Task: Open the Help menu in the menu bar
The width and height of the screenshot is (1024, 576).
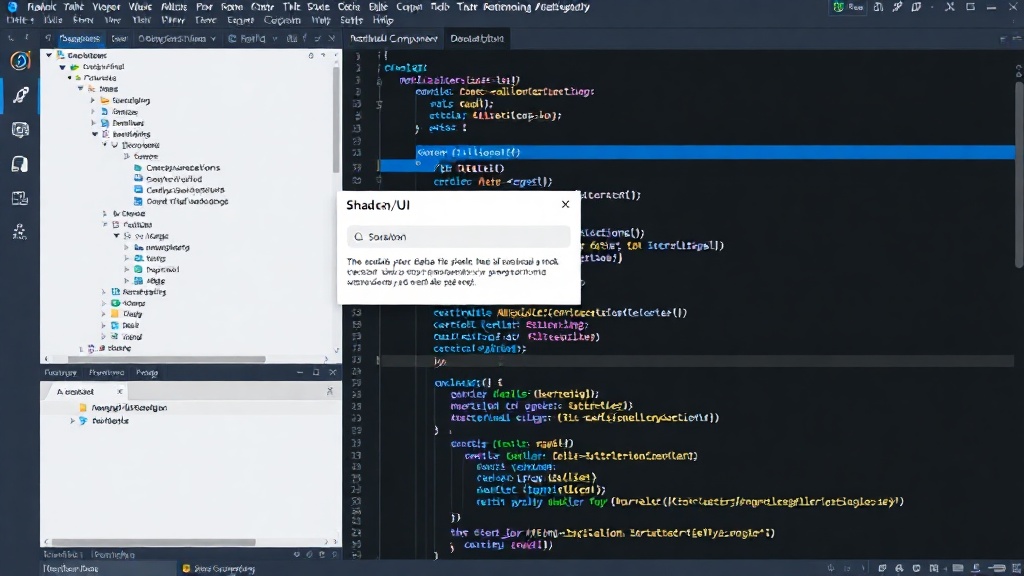Action: pyautogui.click(x=383, y=20)
